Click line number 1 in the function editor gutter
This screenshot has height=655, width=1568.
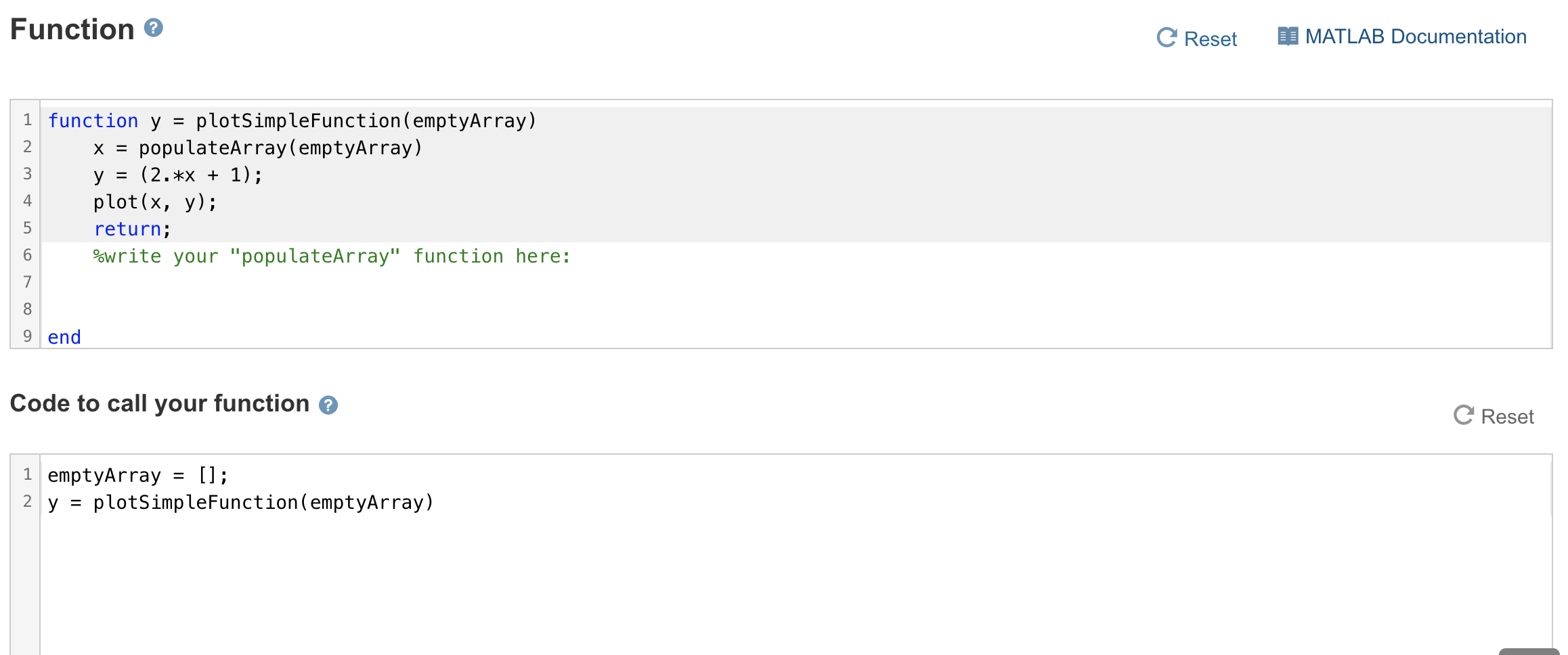pos(27,120)
